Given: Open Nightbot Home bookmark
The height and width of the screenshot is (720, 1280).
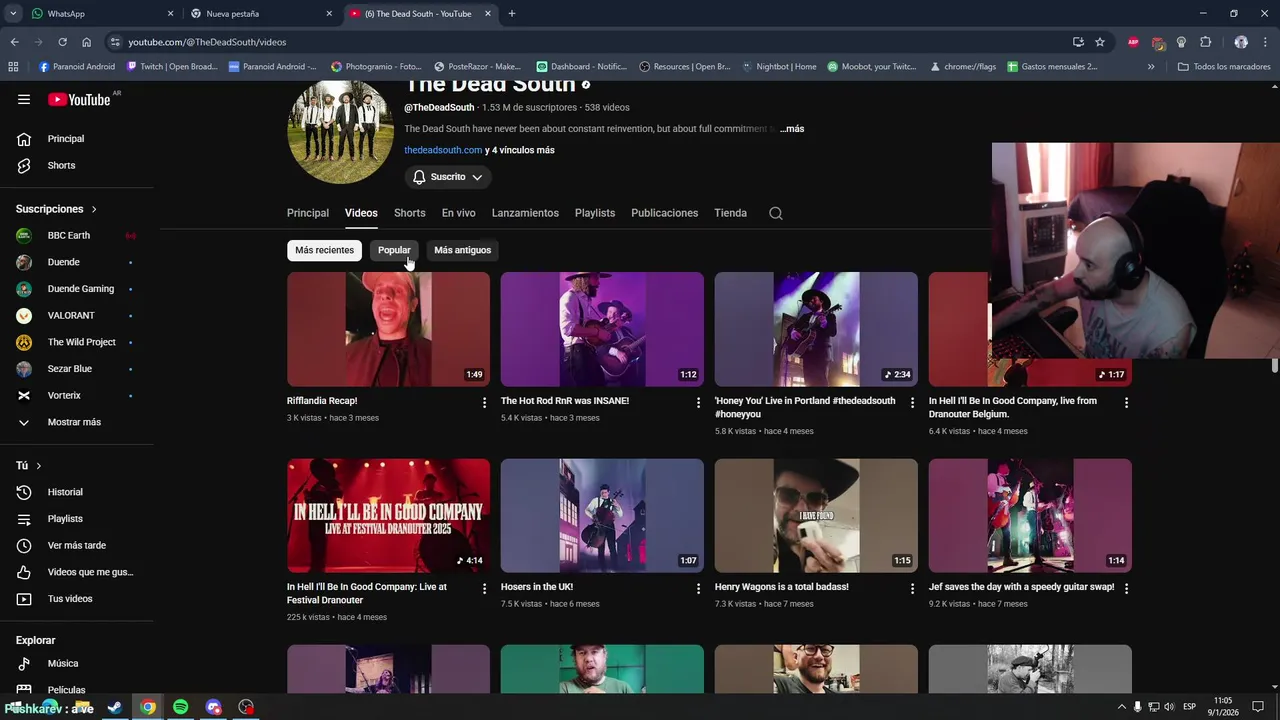Looking at the screenshot, I should click(778, 67).
